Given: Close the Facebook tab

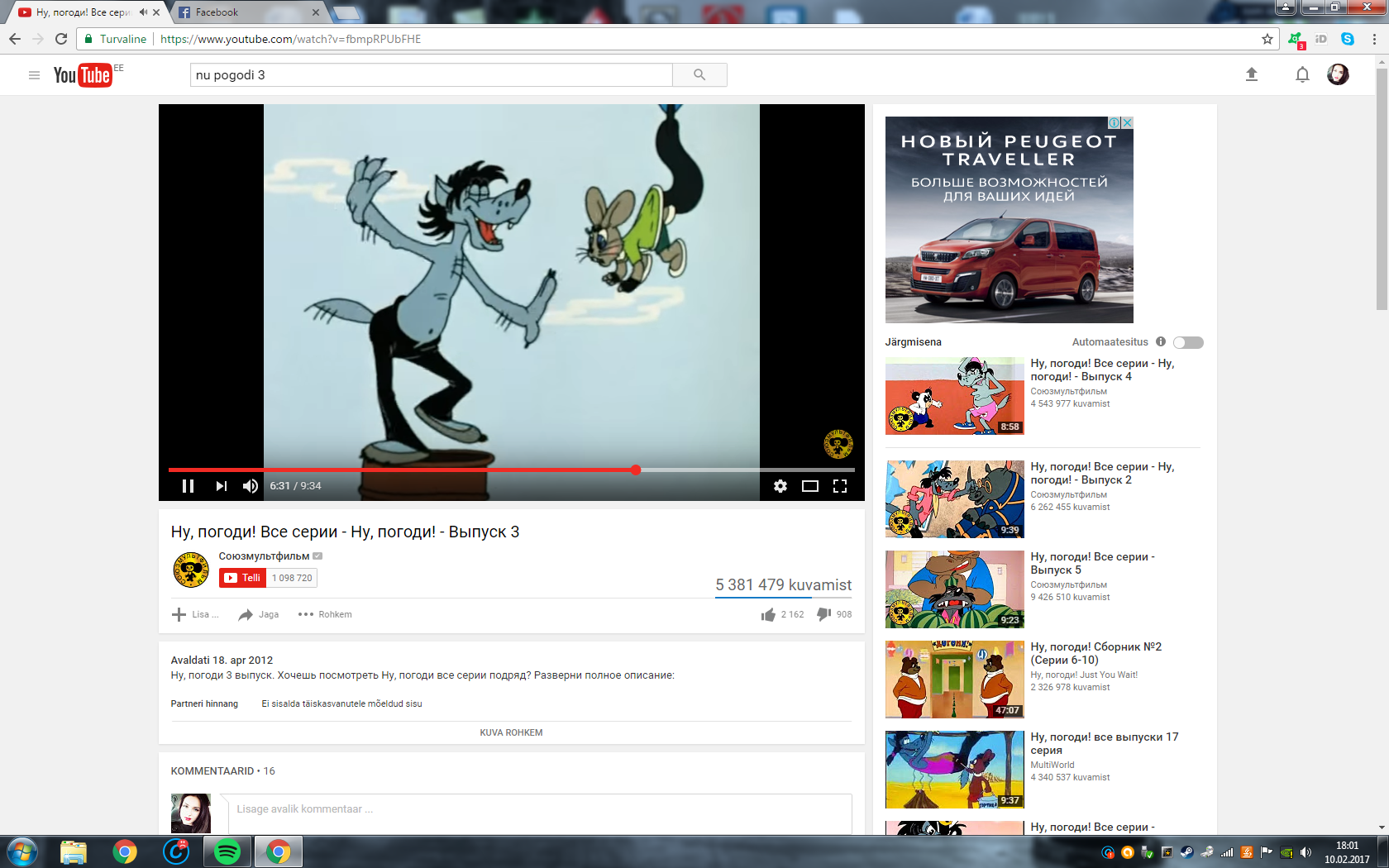Looking at the screenshot, I should [315, 12].
